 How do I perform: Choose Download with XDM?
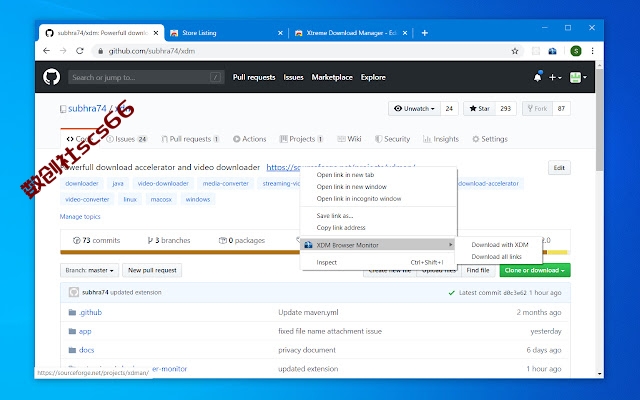point(500,245)
